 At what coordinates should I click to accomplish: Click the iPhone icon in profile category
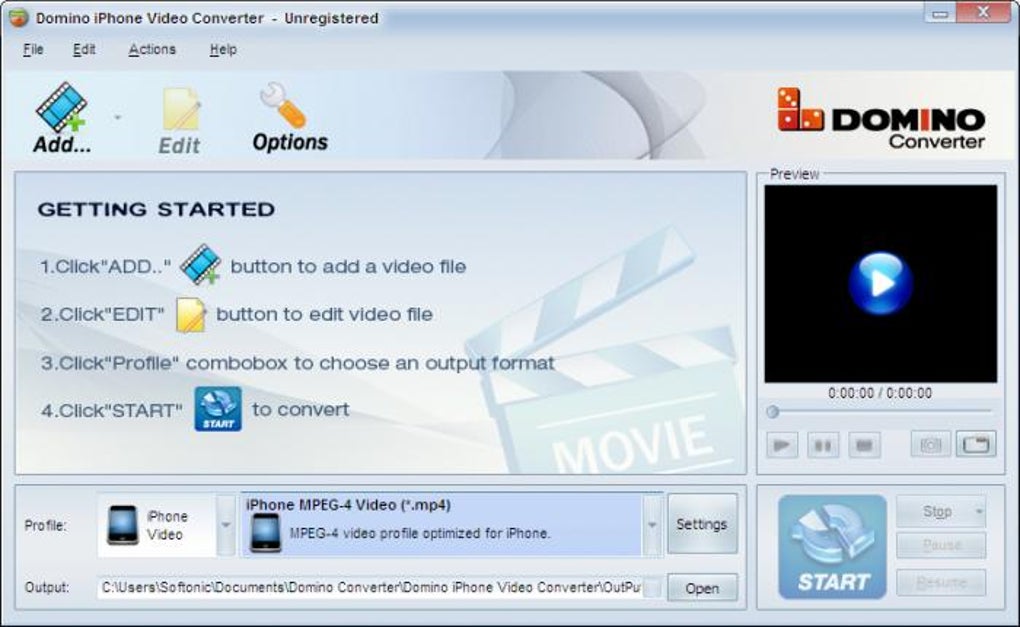(123, 525)
